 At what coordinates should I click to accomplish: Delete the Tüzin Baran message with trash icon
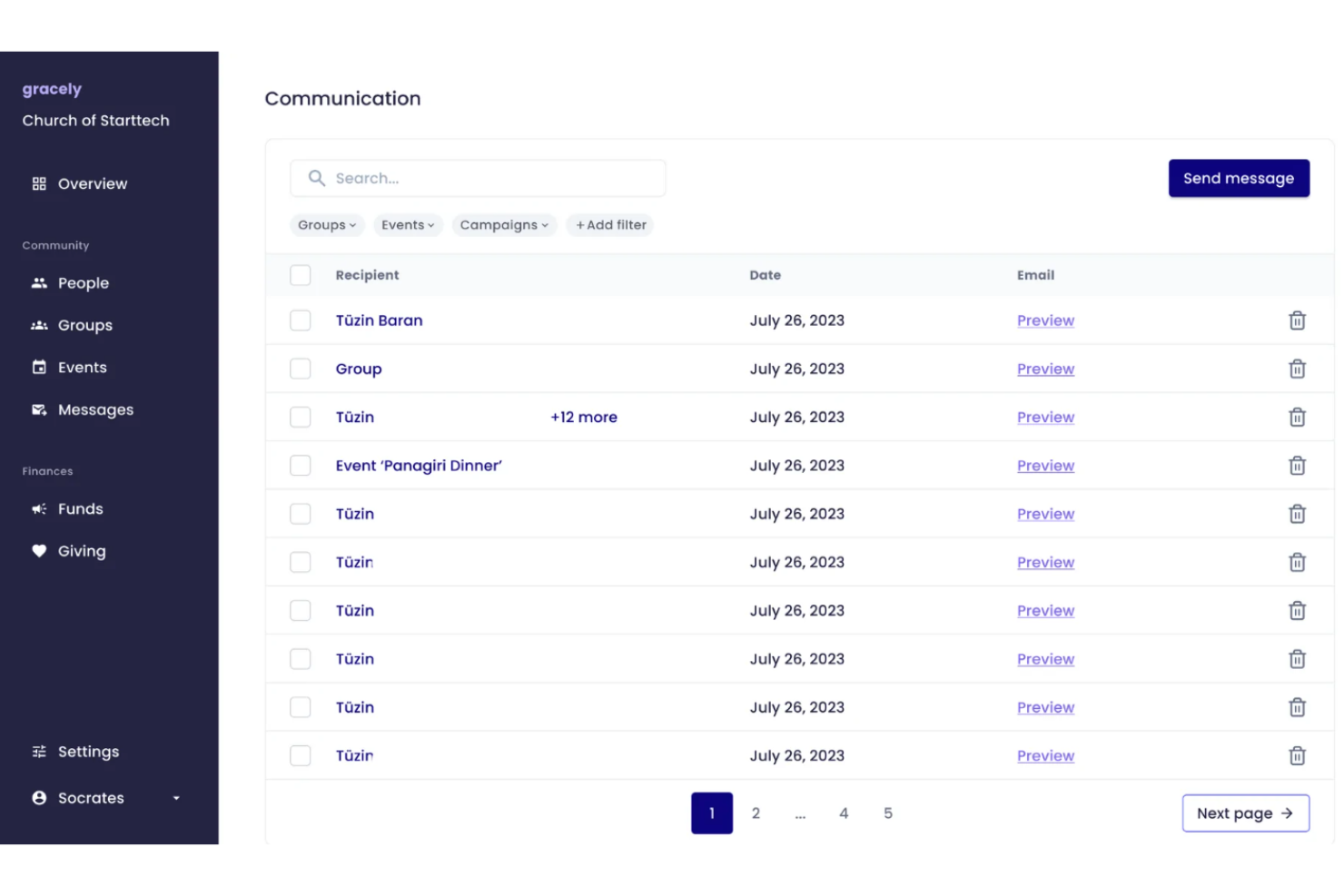pyautogui.click(x=1297, y=320)
